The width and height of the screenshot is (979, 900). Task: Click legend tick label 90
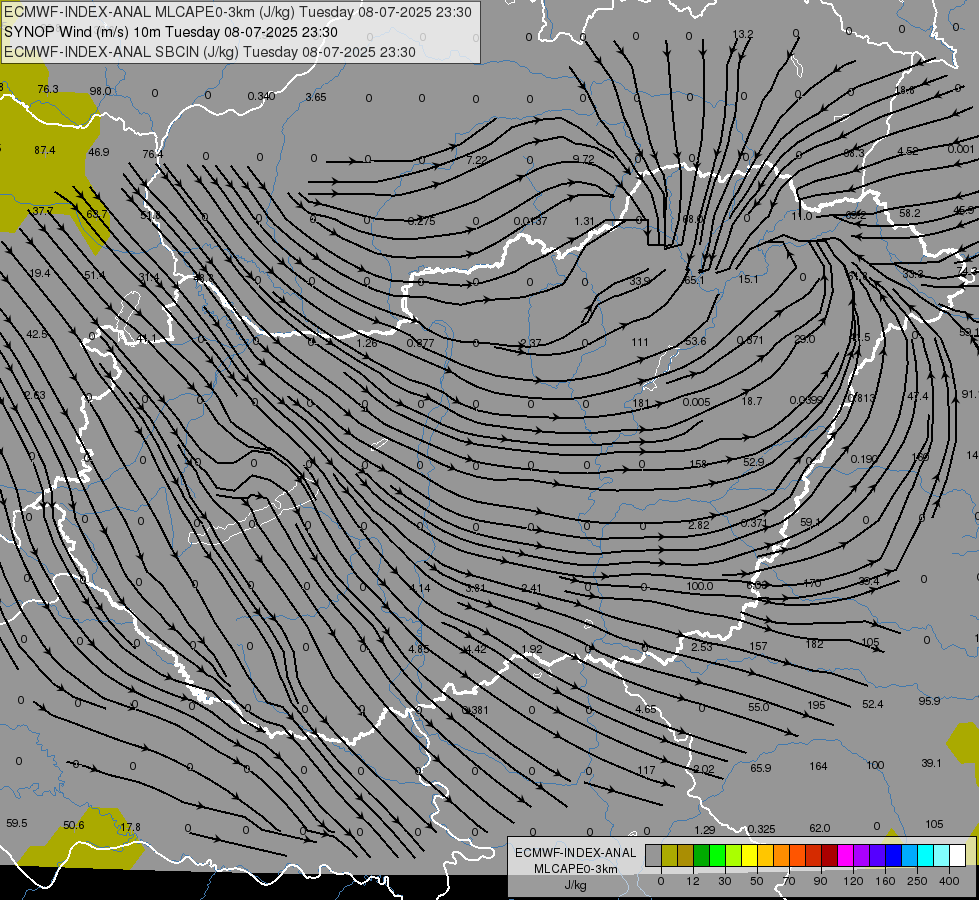[820, 881]
